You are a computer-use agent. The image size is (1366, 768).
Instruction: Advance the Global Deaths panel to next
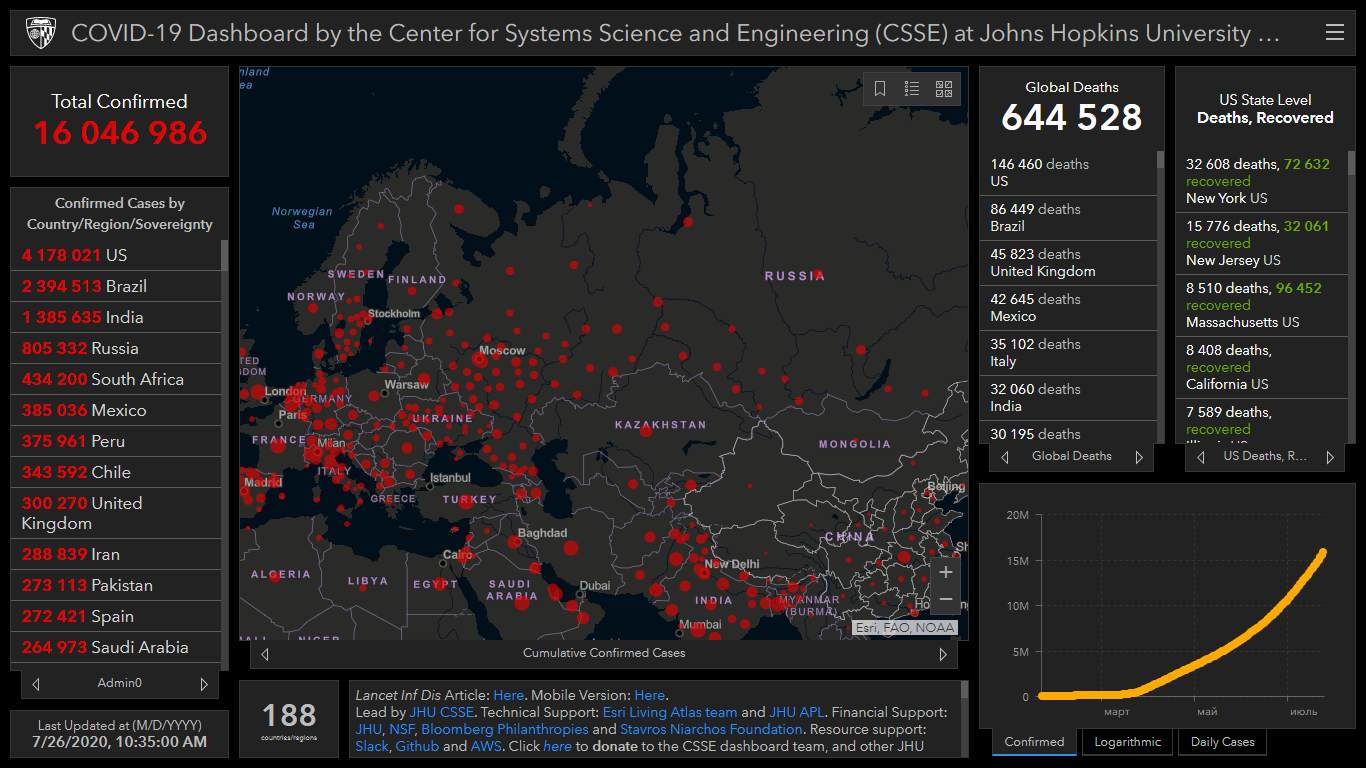click(x=1138, y=457)
